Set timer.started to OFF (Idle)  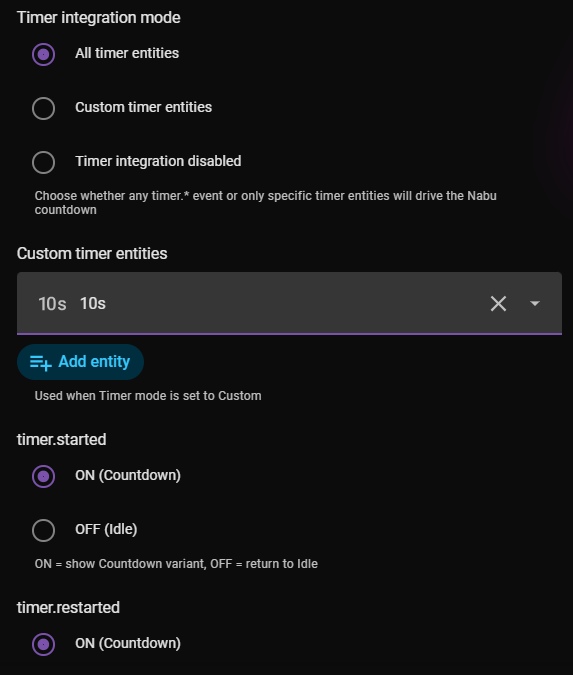(43, 530)
